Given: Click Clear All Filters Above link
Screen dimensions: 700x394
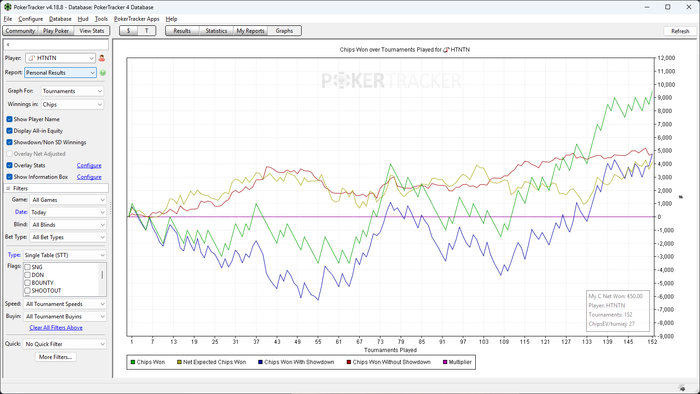Looking at the screenshot, I should click(x=56, y=328).
